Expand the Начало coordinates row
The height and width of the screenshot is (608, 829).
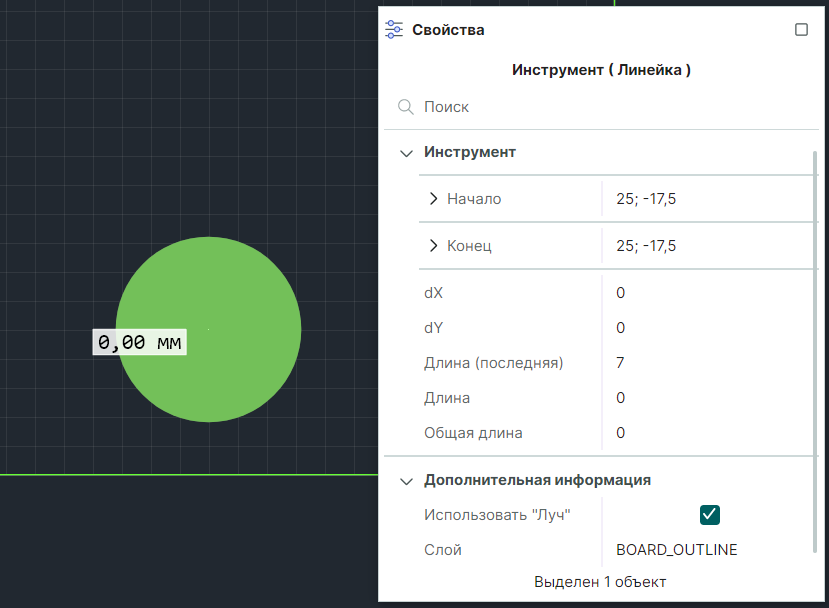tap(433, 199)
